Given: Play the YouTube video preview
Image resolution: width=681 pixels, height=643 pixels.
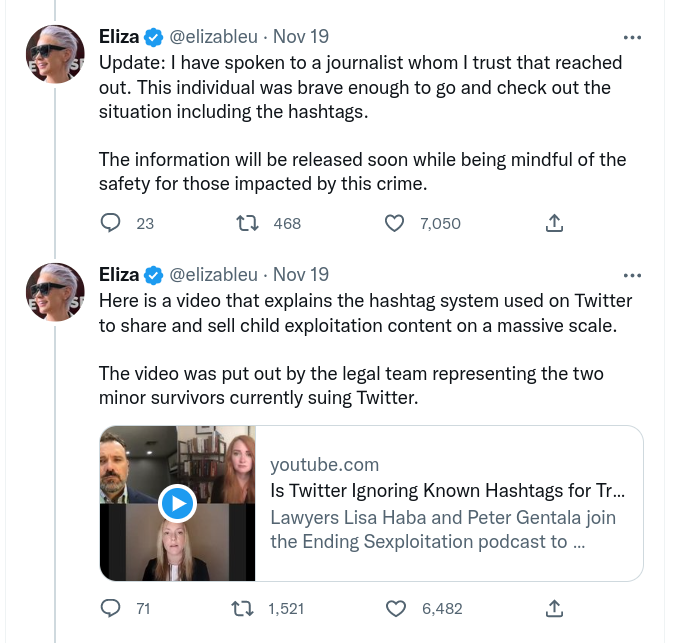Looking at the screenshot, I should pos(177,503).
